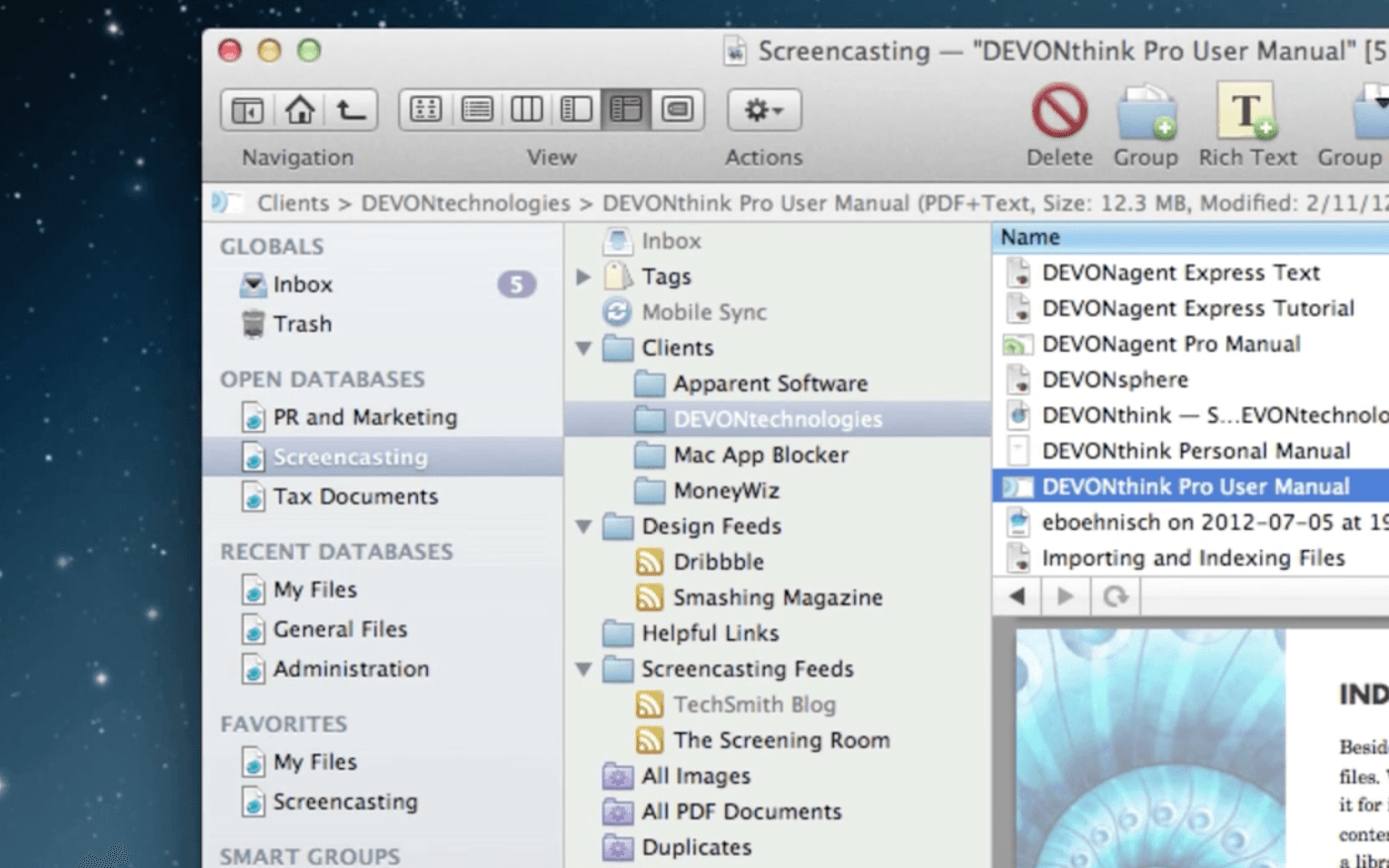Sort by the Name column header
The width and height of the screenshot is (1389, 868).
(x=1190, y=238)
